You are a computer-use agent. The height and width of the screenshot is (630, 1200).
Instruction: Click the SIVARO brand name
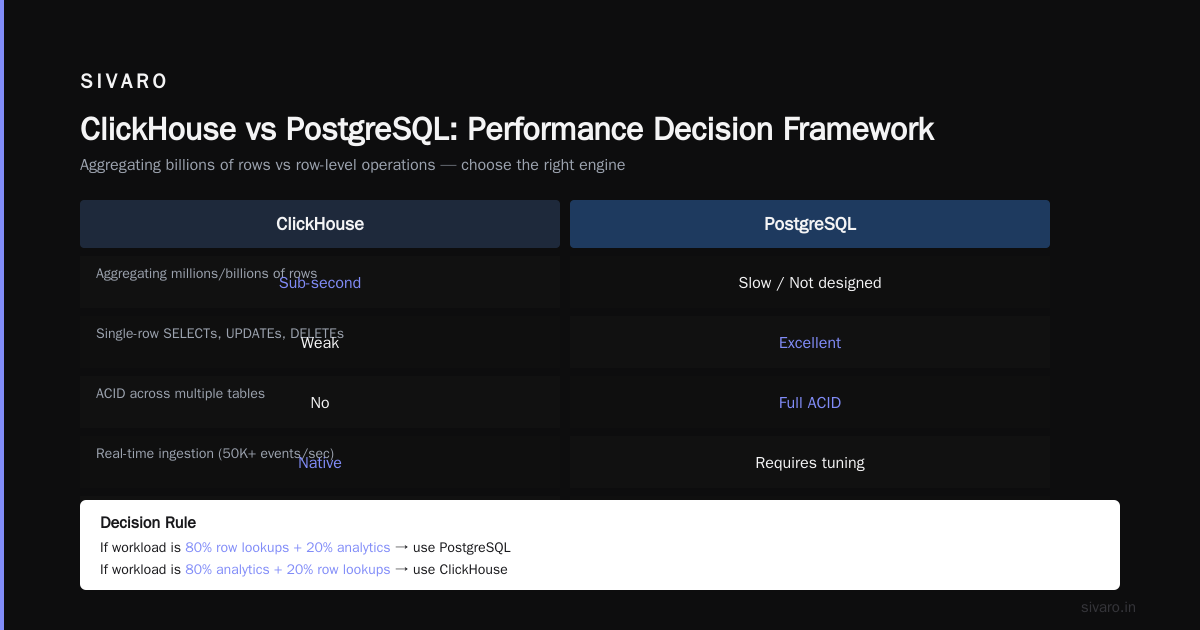pyautogui.click(x=124, y=82)
